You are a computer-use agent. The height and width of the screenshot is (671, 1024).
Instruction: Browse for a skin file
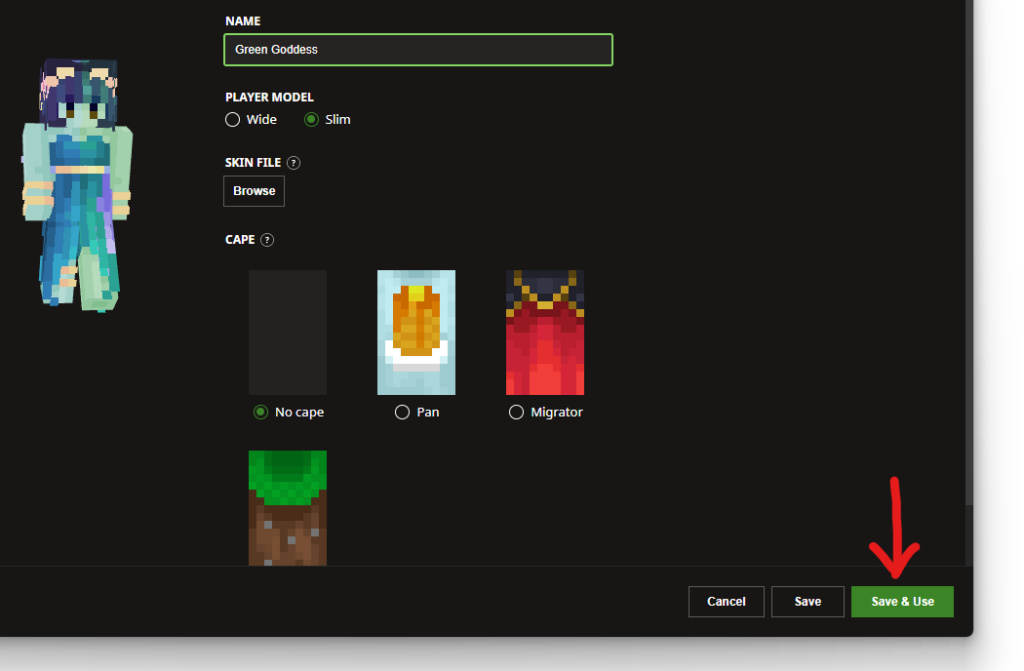pos(254,191)
